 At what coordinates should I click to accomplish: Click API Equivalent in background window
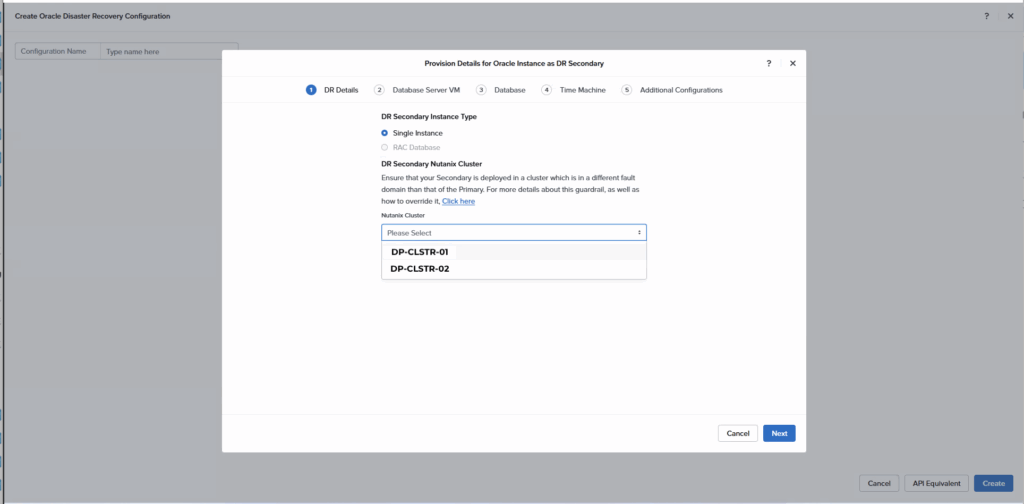[936, 483]
